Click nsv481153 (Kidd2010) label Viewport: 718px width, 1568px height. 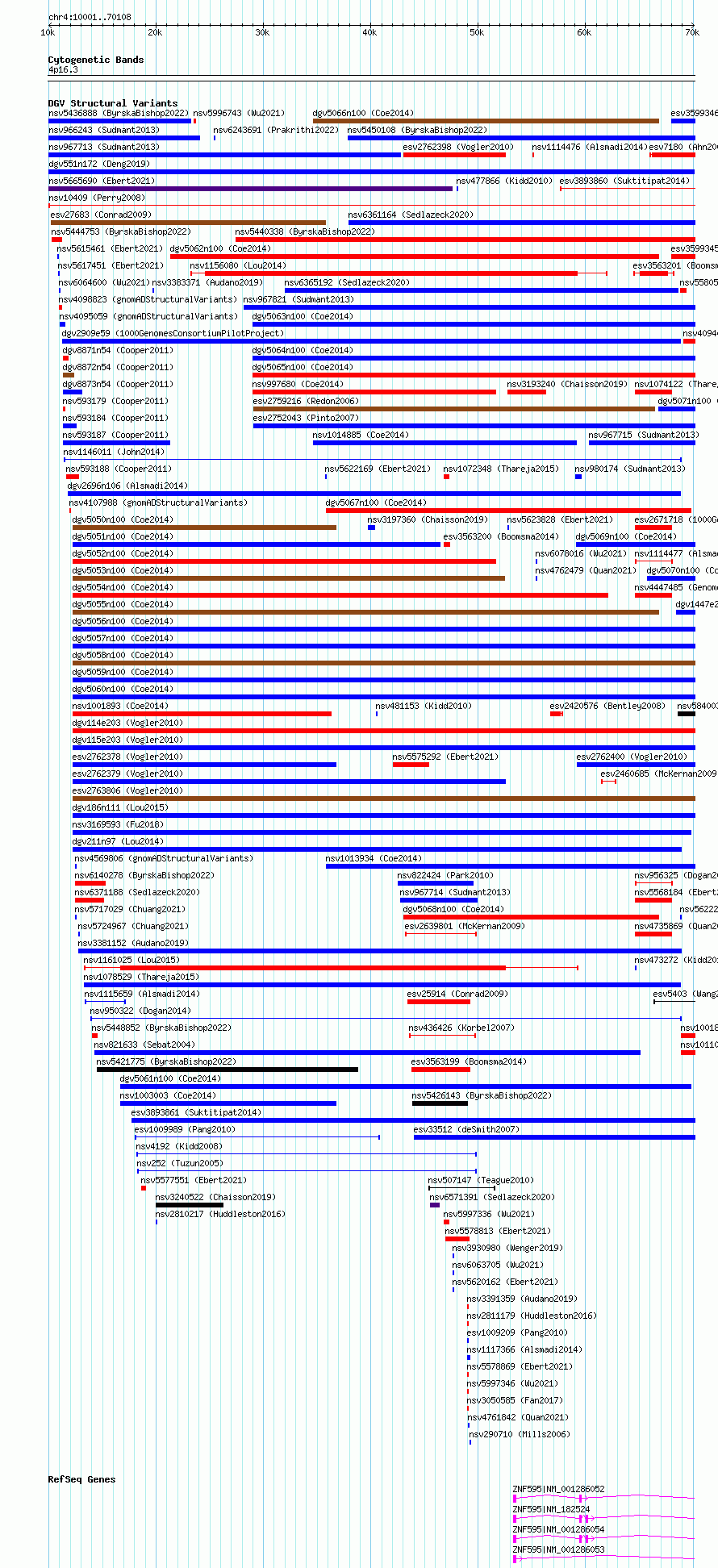pyautogui.click(x=424, y=706)
